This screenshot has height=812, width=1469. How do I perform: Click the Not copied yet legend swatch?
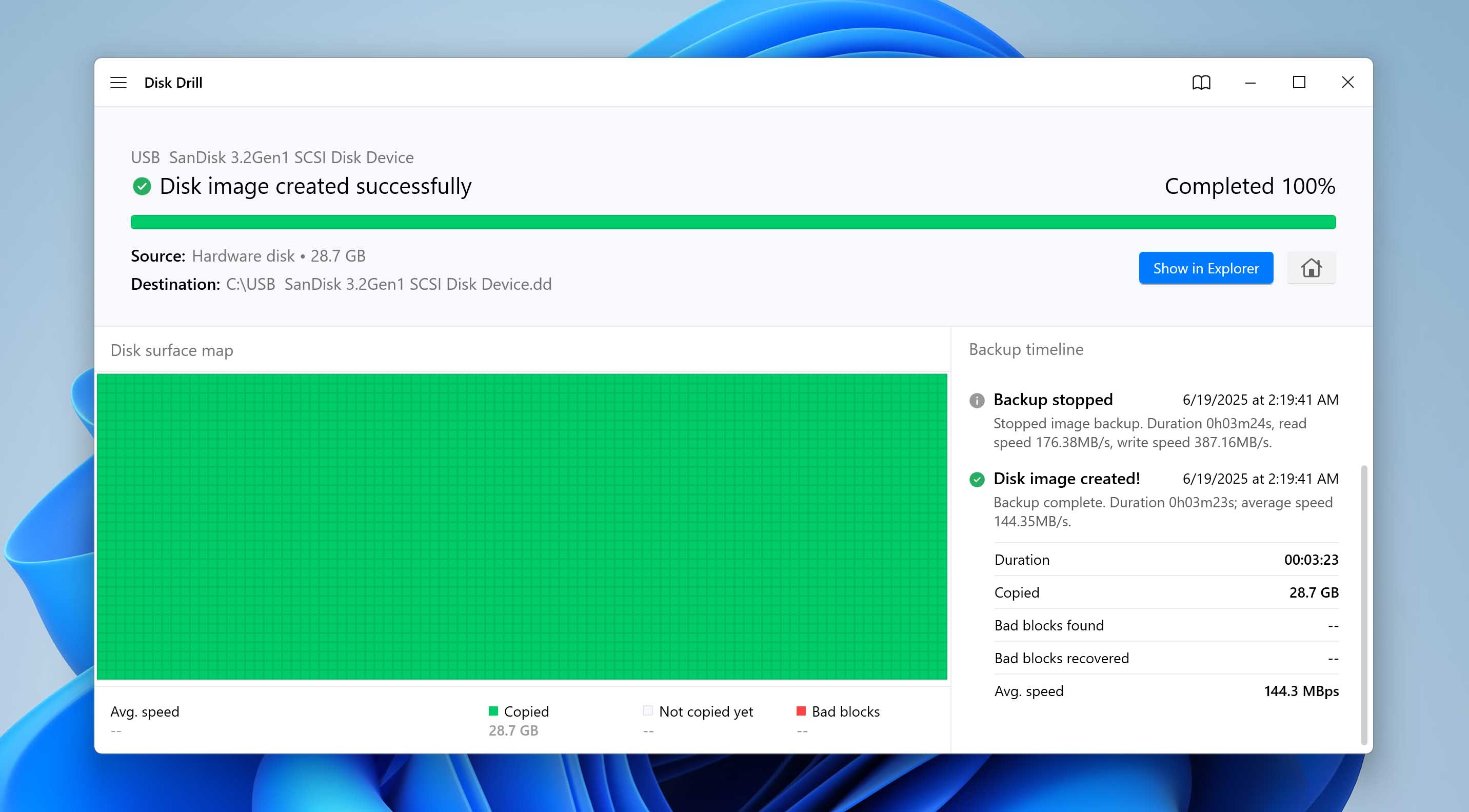tap(647, 711)
